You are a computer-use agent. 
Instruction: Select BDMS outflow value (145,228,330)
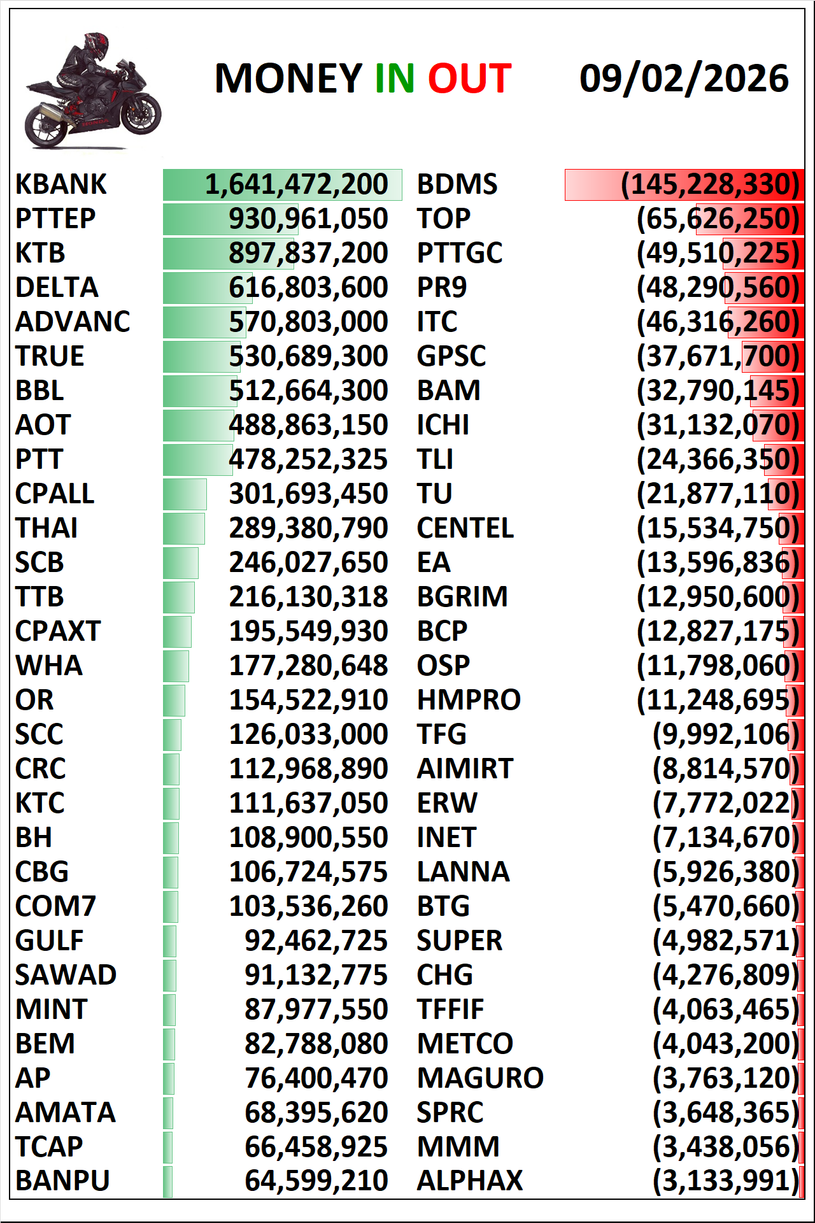click(711, 185)
